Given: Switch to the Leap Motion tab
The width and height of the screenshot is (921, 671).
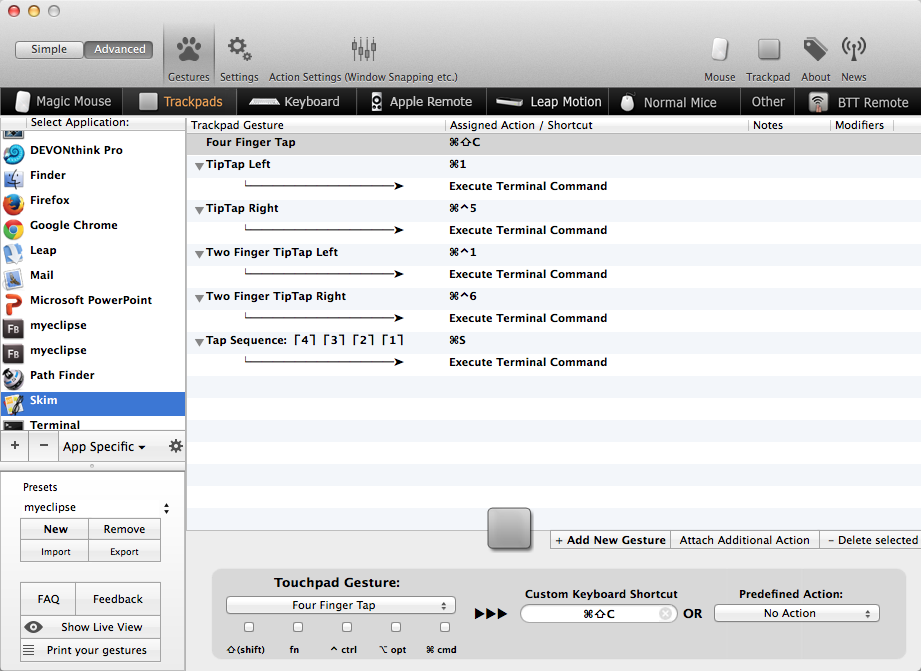Looking at the screenshot, I should coord(549,101).
